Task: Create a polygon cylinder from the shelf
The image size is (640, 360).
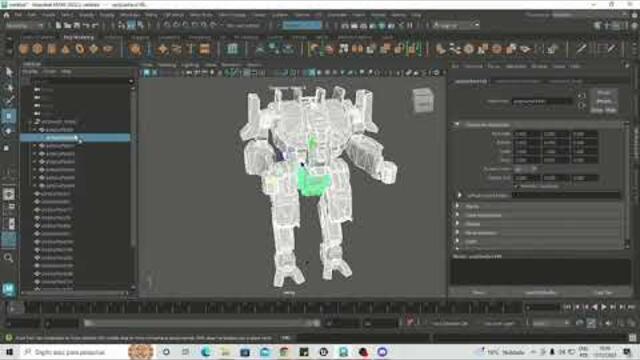Action: [x=52, y=49]
